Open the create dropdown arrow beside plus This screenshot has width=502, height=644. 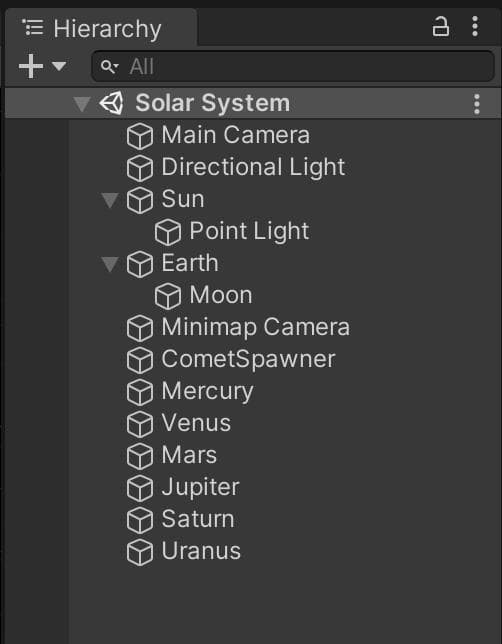(x=59, y=66)
